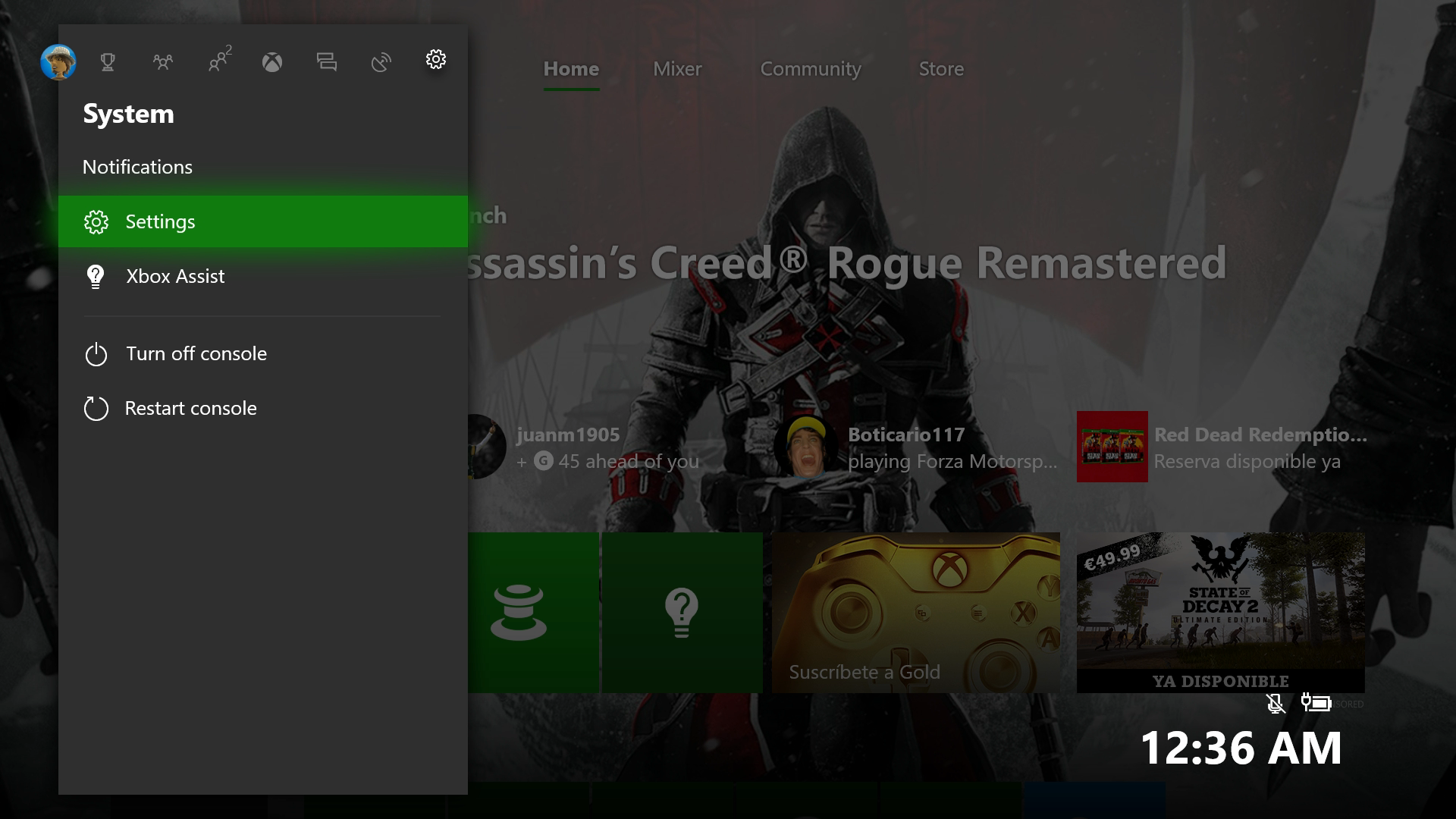The image size is (1456, 819).
Task: Select the Xbox home logo icon
Action: (272, 61)
